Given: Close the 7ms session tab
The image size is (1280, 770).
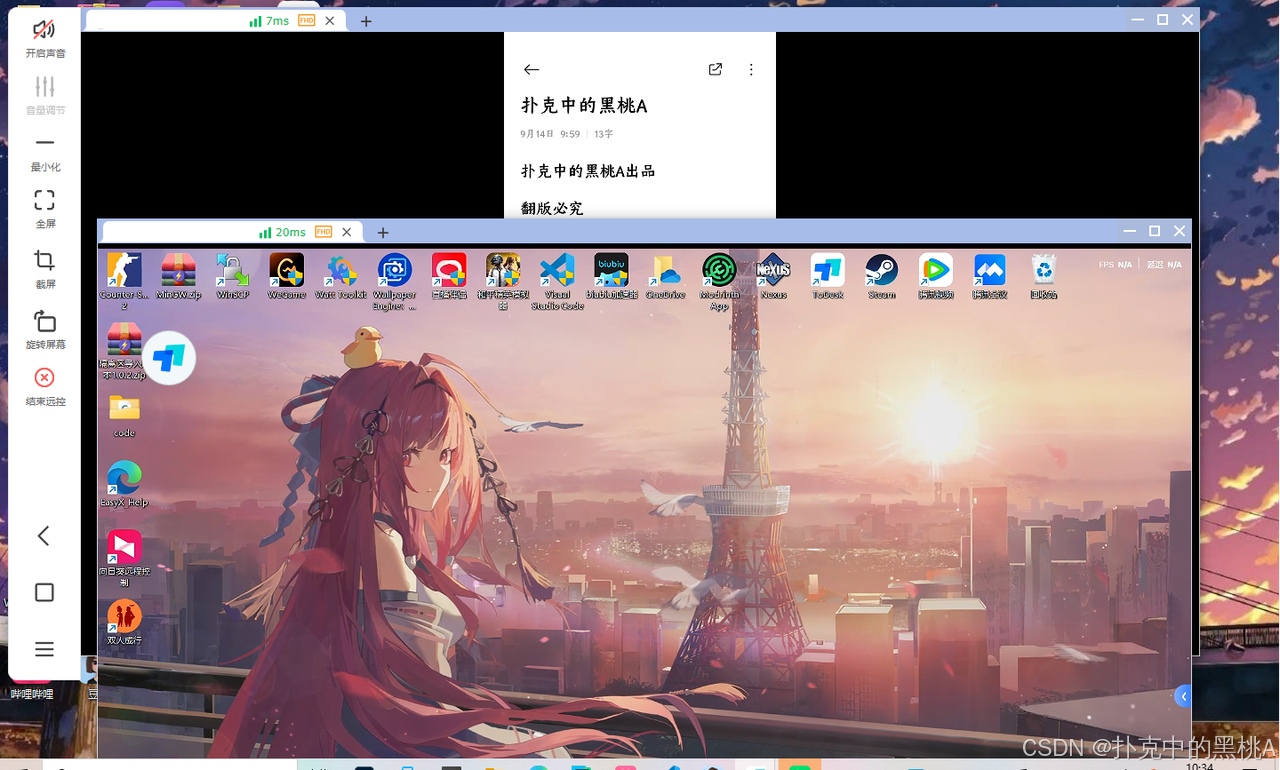Looking at the screenshot, I should pyautogui.click(x=330, y=21).
